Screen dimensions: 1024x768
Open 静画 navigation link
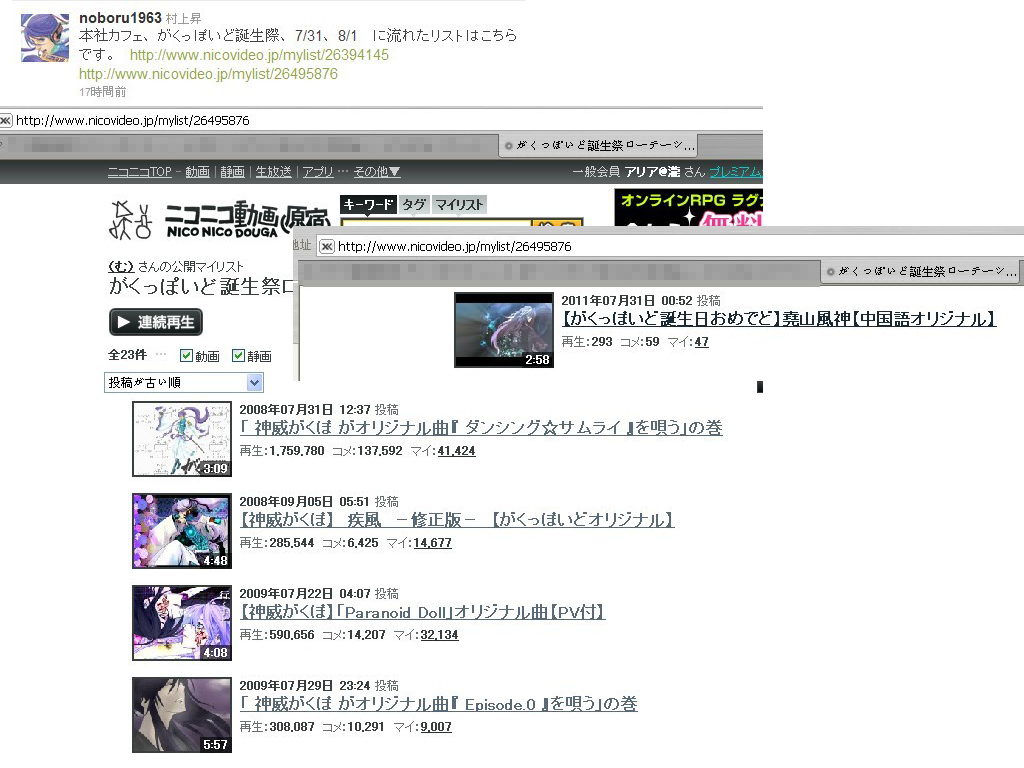(232, 172)
